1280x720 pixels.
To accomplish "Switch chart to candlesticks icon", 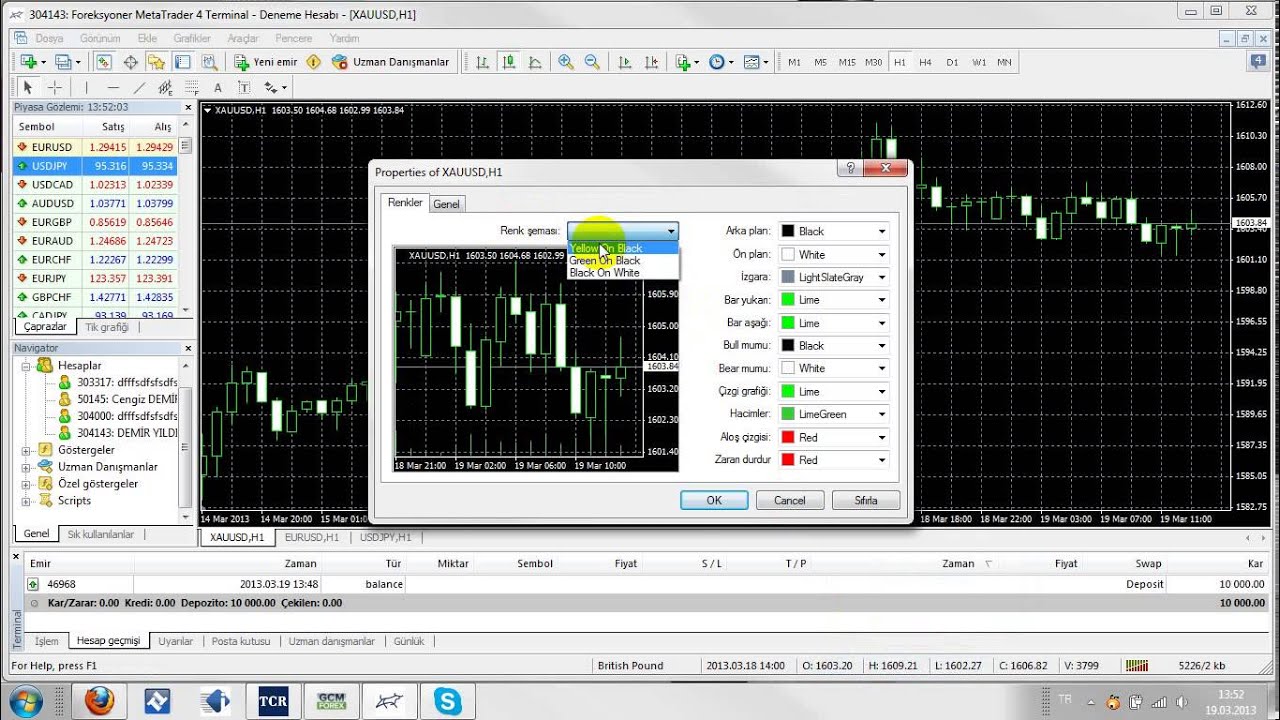I will point(509,62).
